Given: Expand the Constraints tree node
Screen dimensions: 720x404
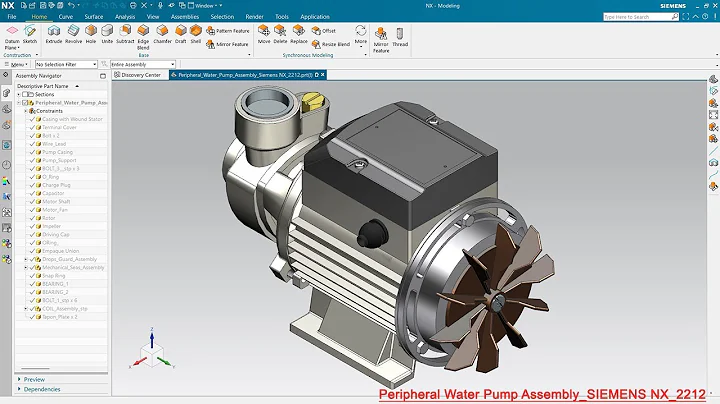Looking at the screenshot, I should (26, 111).
